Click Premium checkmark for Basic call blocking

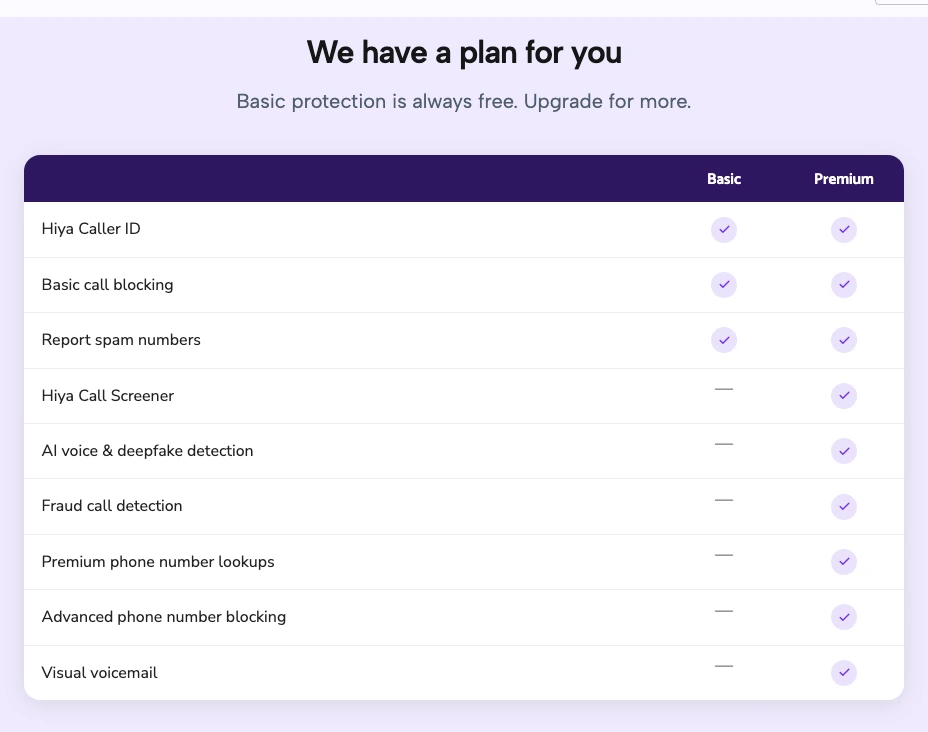click(x=844, y=285)
